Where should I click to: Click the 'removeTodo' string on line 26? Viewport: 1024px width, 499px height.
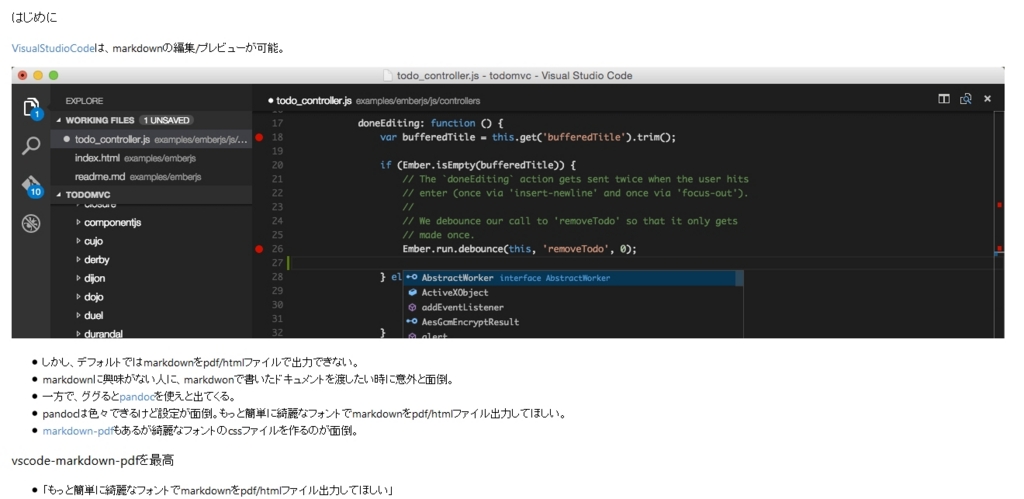pos(574,249)
